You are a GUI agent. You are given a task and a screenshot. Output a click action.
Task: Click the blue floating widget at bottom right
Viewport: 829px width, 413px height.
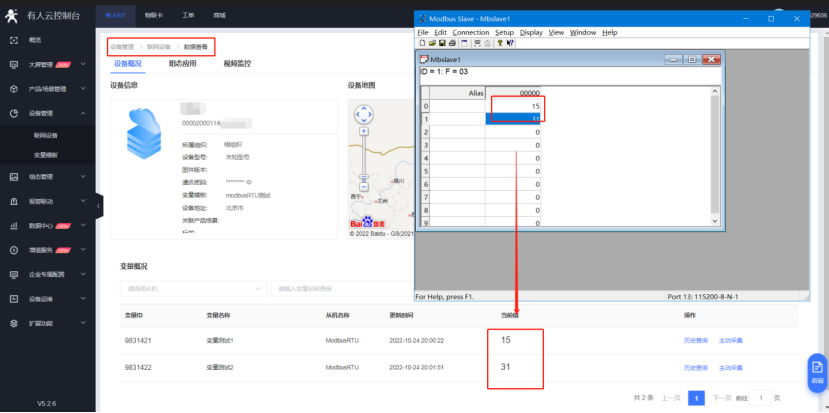pyautogui.click(x=816, y=371)
